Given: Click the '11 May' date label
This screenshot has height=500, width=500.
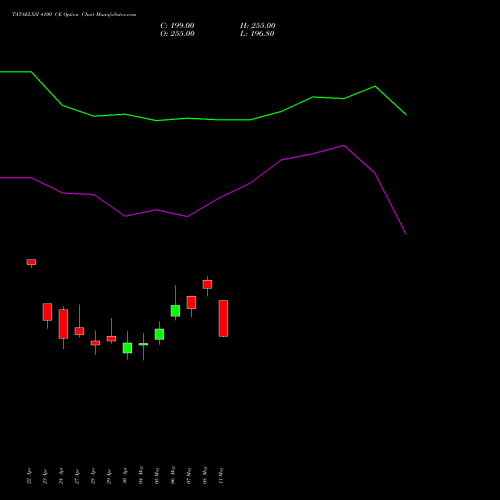Looking at the screenshot, I should [x=221, y=475].
